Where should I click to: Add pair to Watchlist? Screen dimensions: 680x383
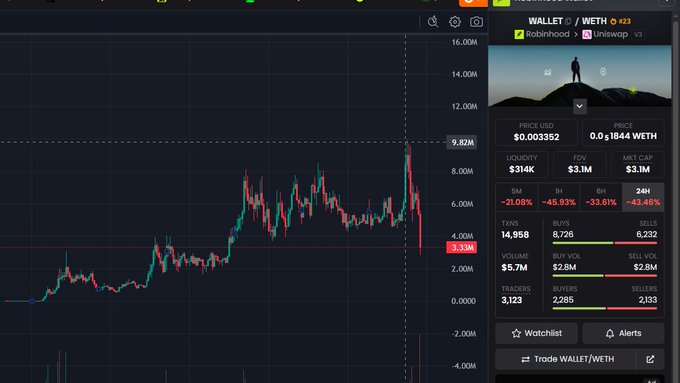tap(536, 333)
